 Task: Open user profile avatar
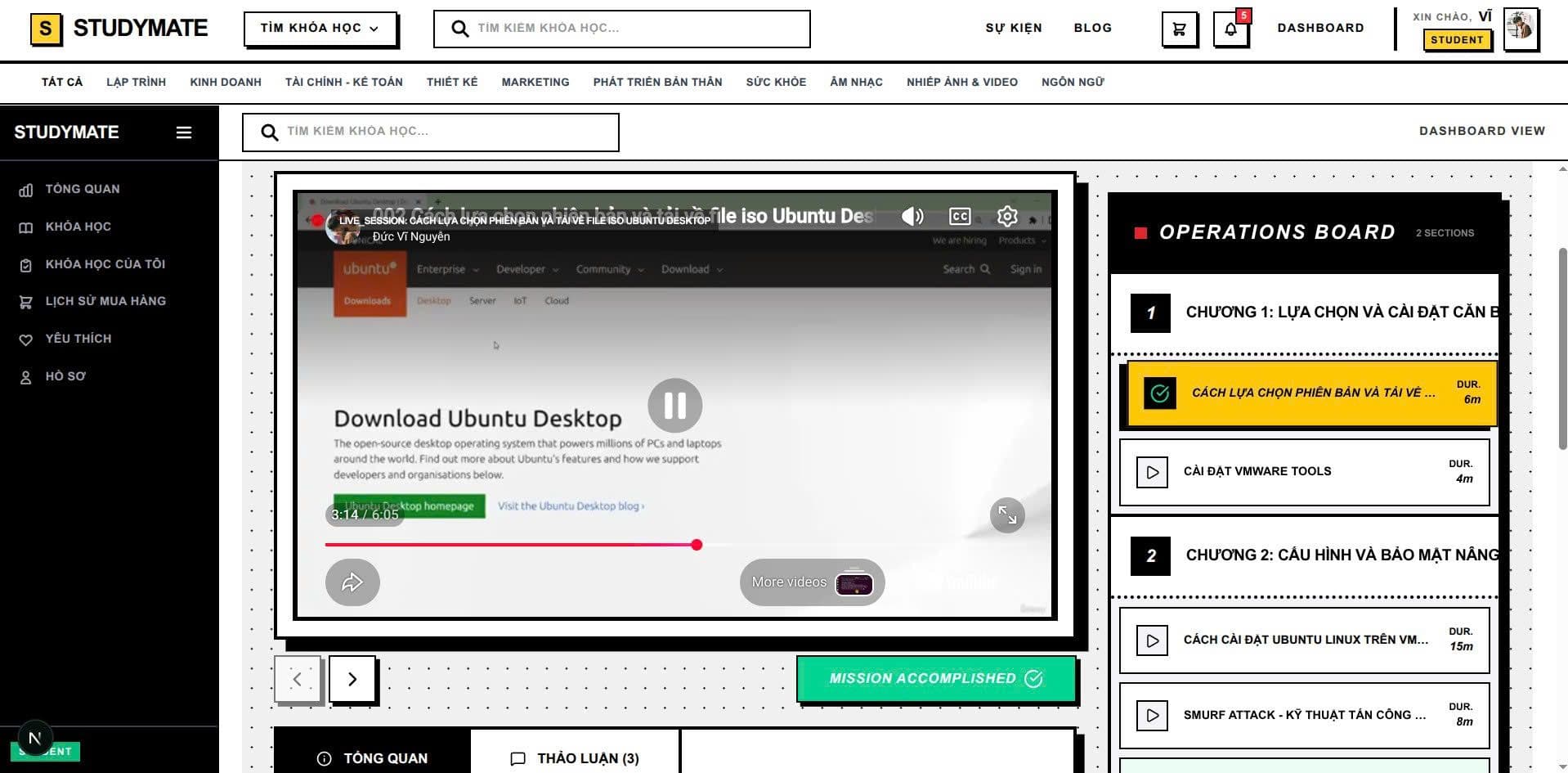[x=1521, y=29]
